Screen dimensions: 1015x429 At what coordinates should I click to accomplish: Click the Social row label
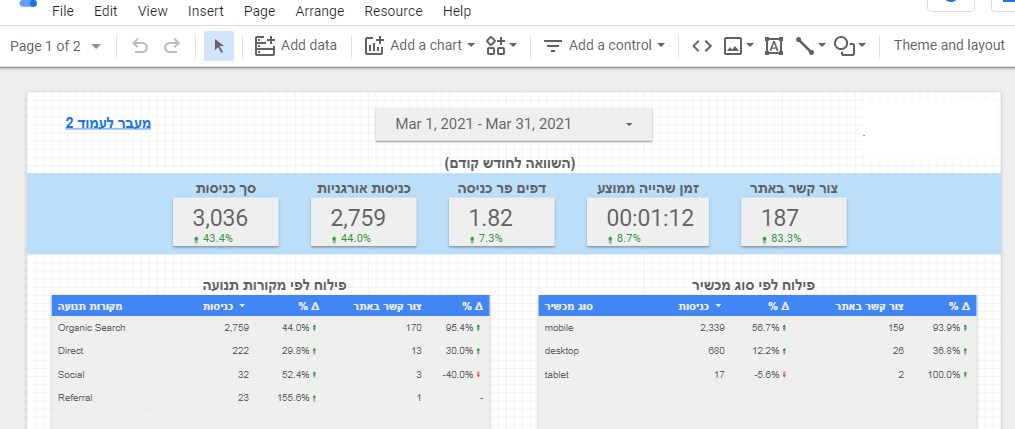tap(71, 375)
